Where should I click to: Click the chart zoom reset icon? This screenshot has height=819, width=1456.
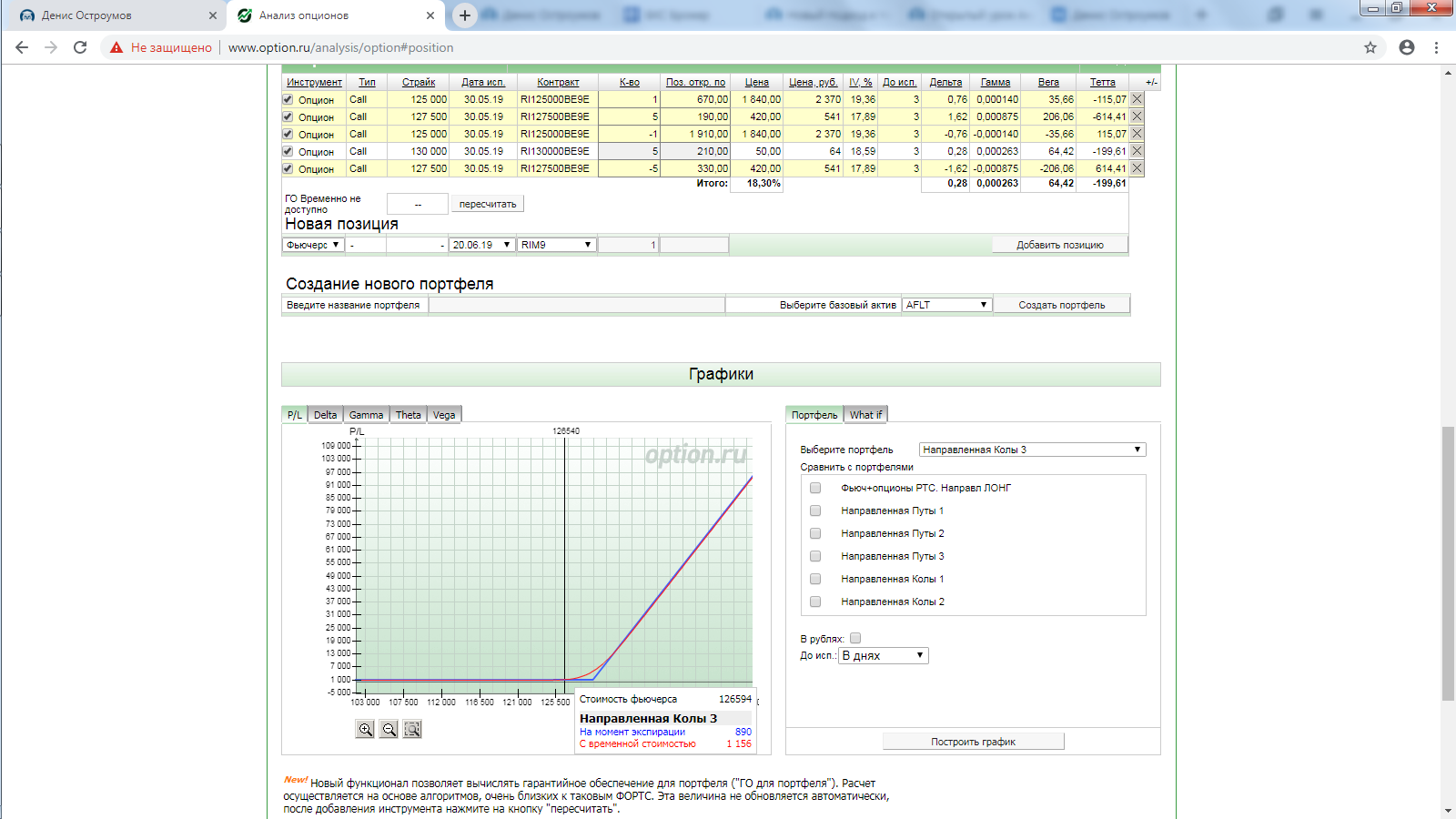412,729
